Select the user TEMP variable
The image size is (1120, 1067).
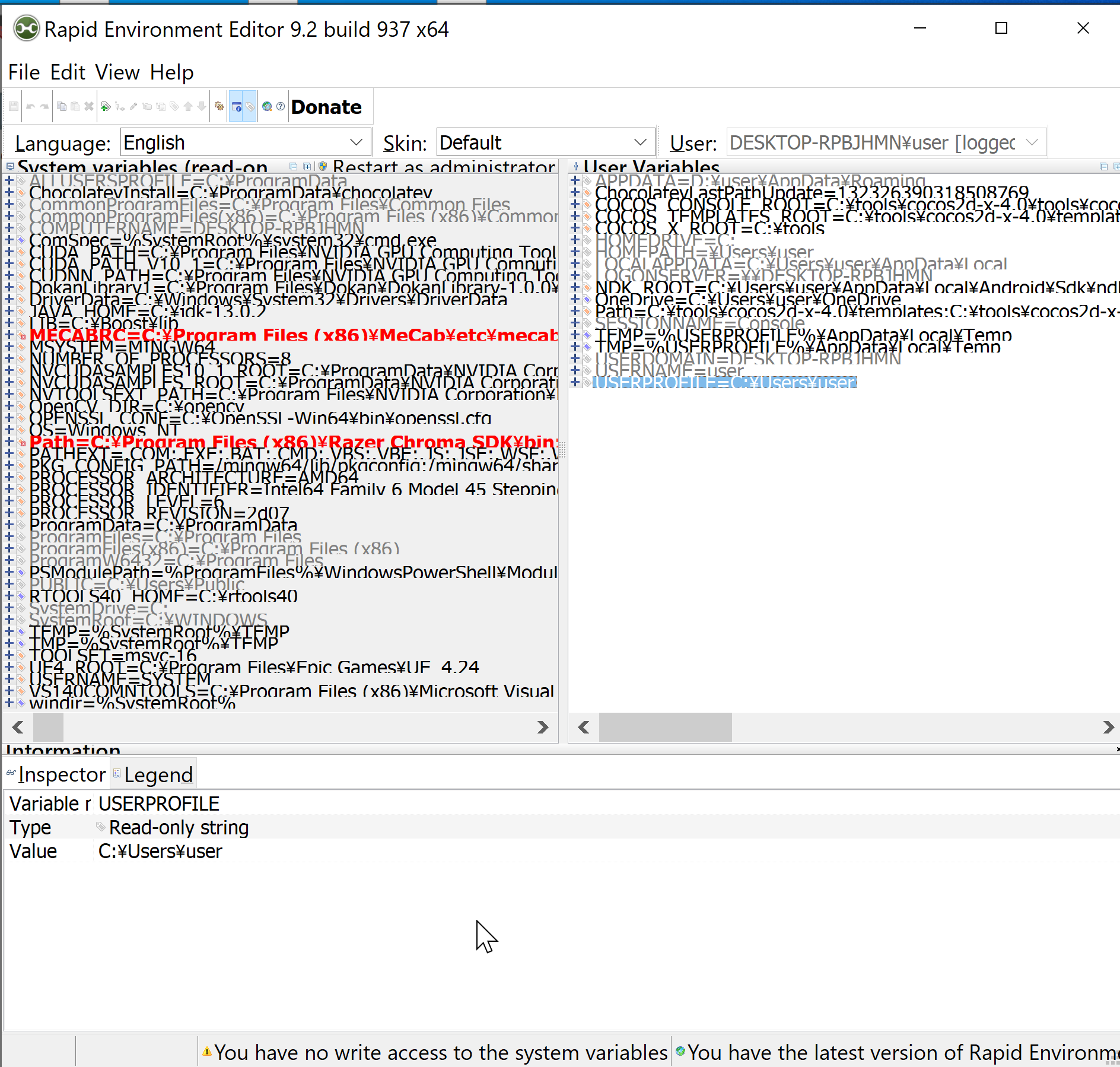click(804, 335)
